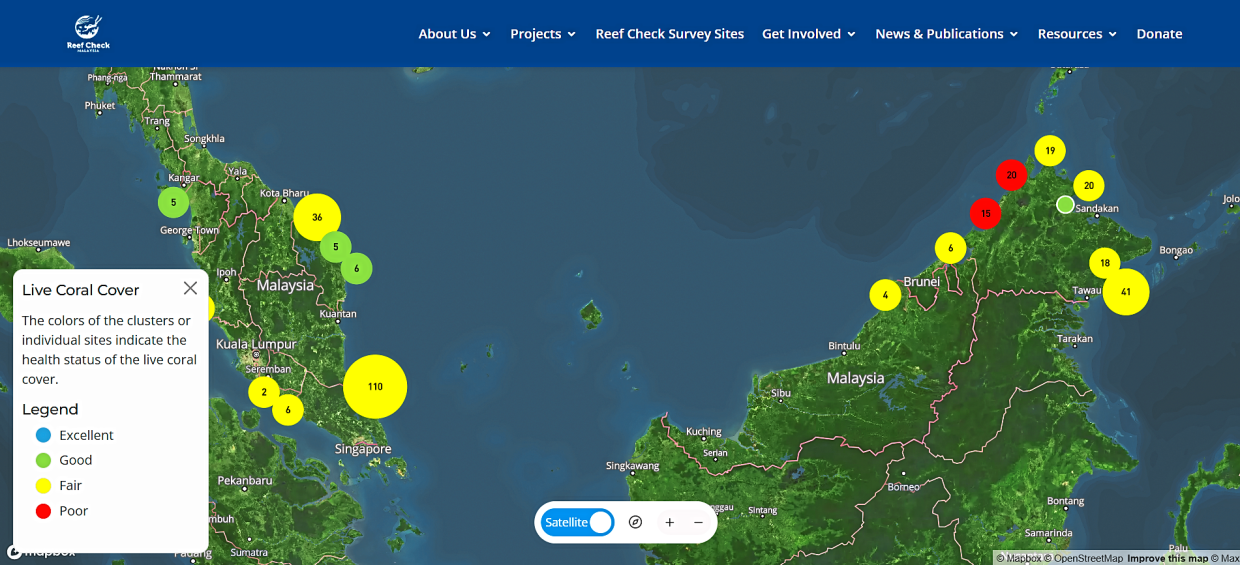The image size is (1240, 565).
Task: Select the yellow cluster marked 41
Action: click(x=1126, y=292)
